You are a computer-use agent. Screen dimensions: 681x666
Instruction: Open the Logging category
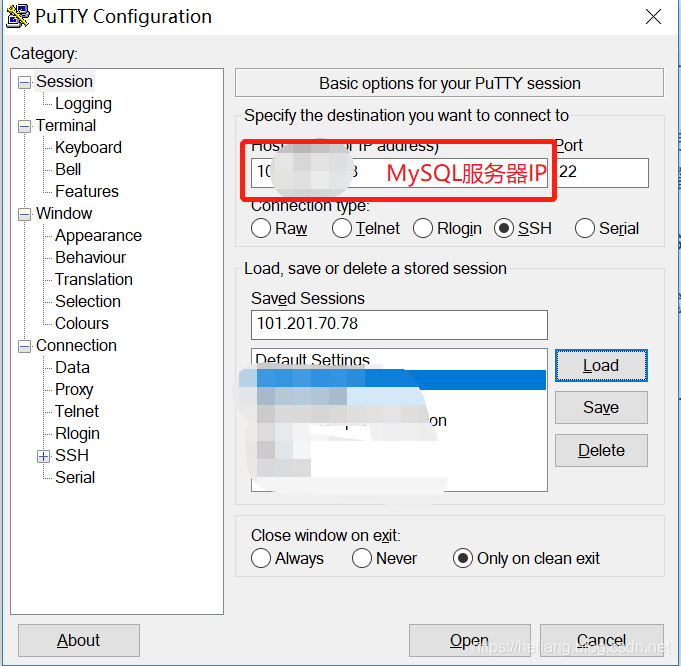coord(83,103)
